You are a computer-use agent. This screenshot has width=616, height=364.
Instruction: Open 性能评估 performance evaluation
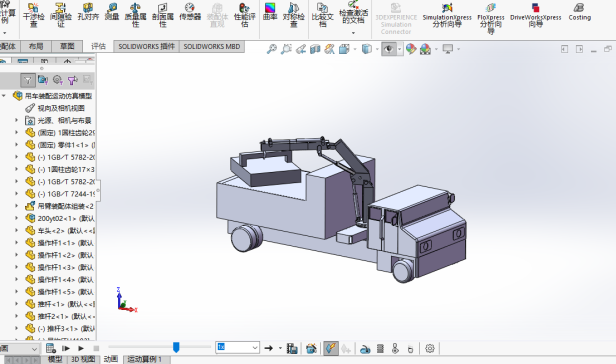coord(244,15)
